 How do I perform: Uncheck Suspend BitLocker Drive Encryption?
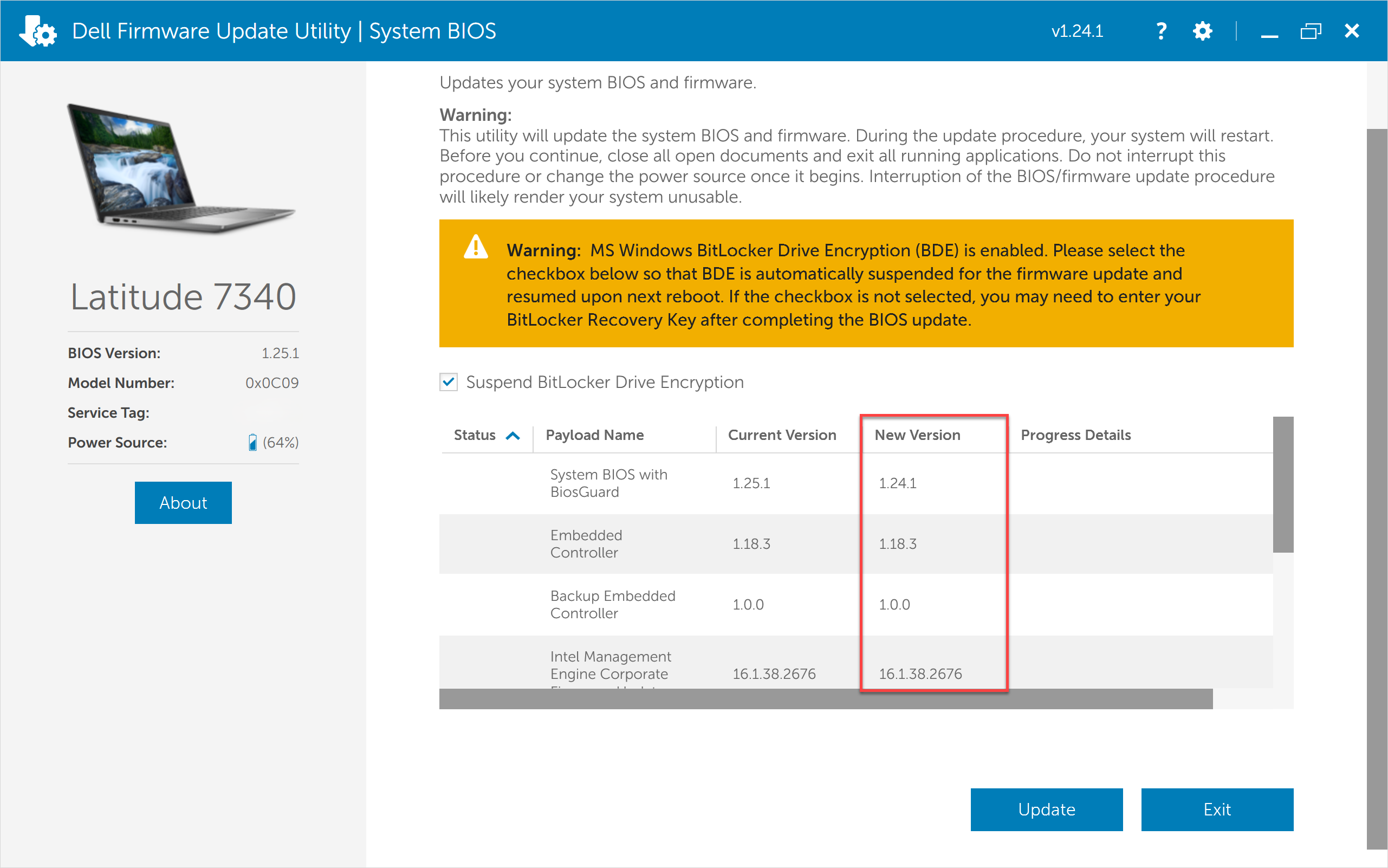(x=449, y=383)
